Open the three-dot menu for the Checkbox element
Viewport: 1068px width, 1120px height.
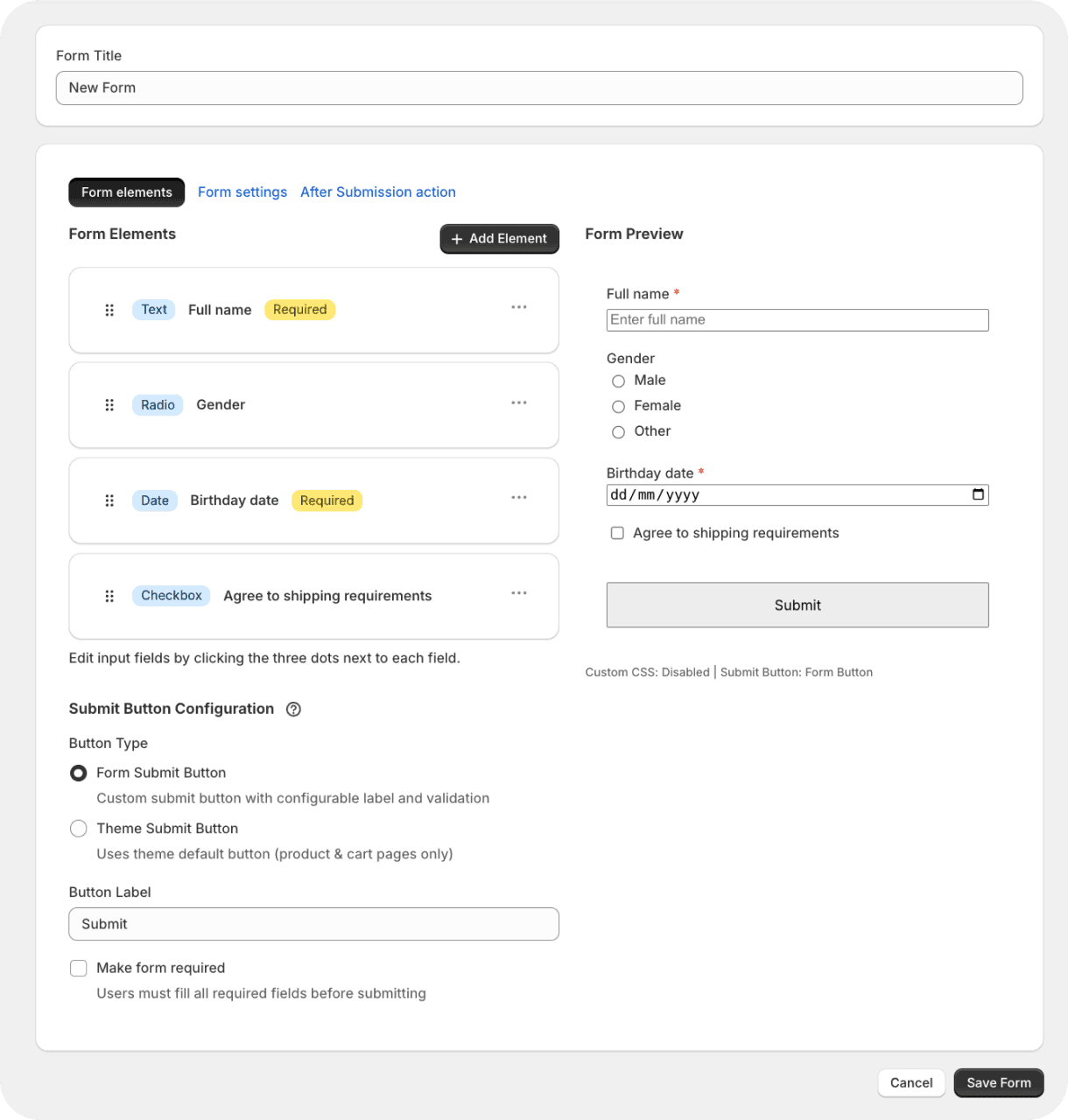pos(519,593)
